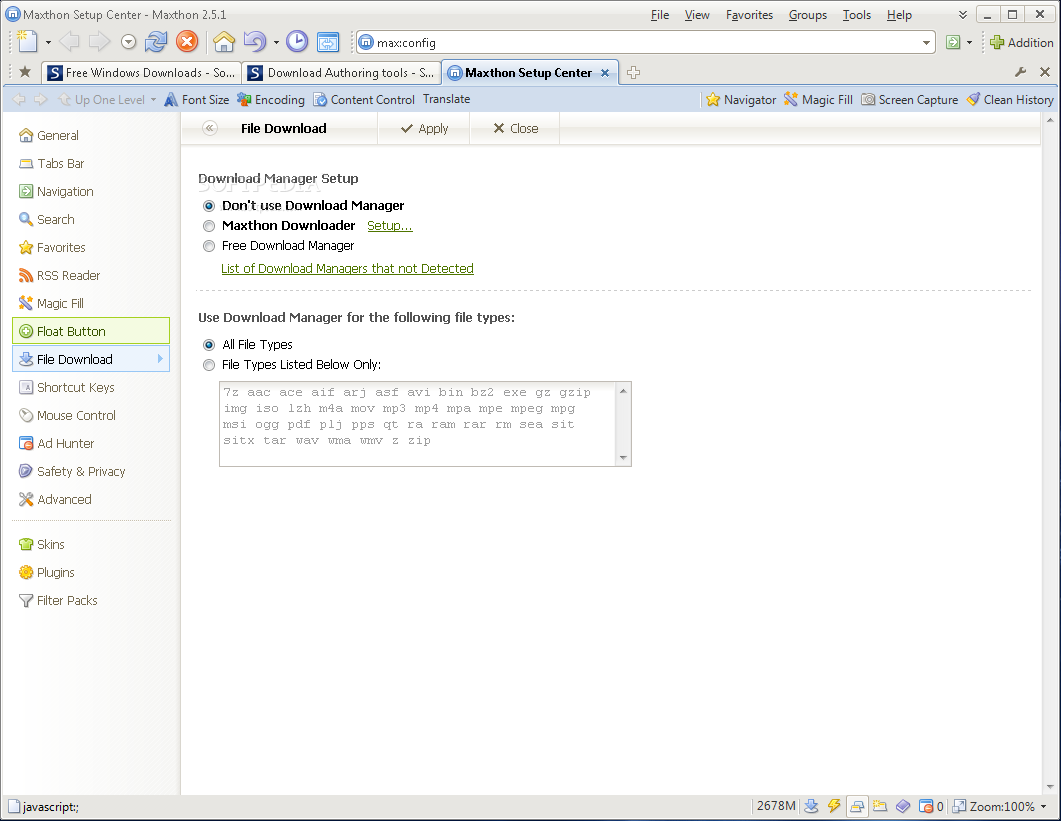This screenshot has width=1061, height=821.
Task: Start Screen Capture tool
Action: (909, 99)
